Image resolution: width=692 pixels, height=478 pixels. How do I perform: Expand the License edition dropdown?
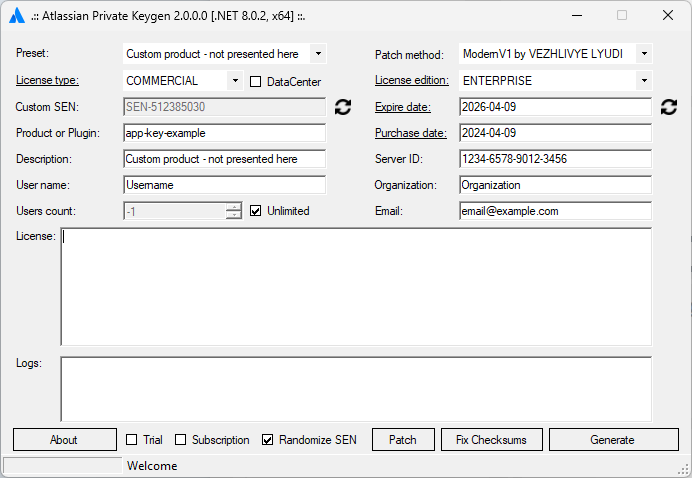[x=644, y=81]
